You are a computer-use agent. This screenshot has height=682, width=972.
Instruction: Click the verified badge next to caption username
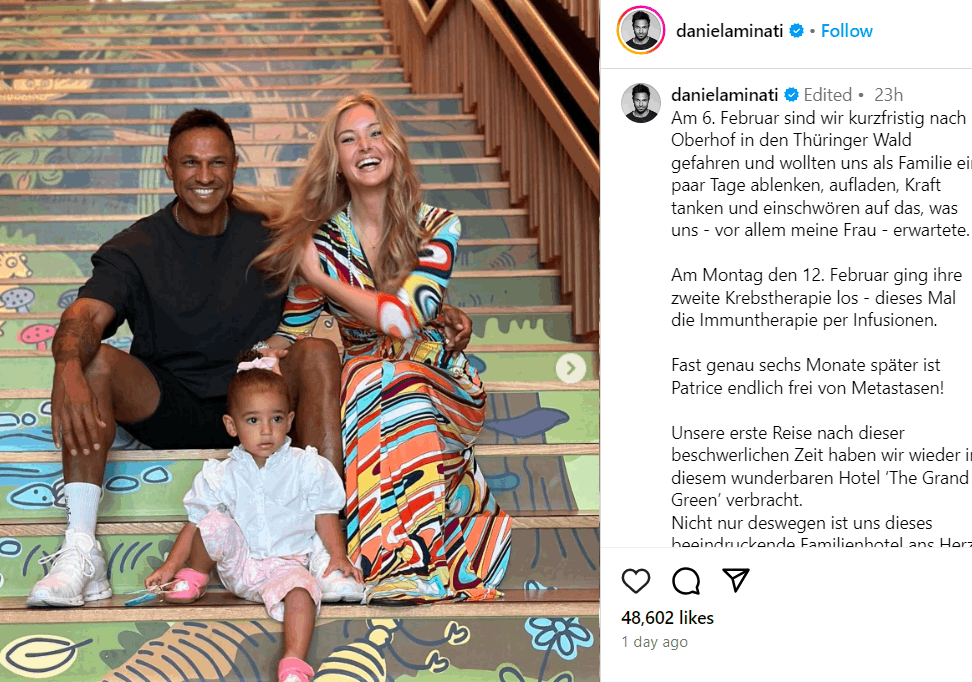coord(791,95)
